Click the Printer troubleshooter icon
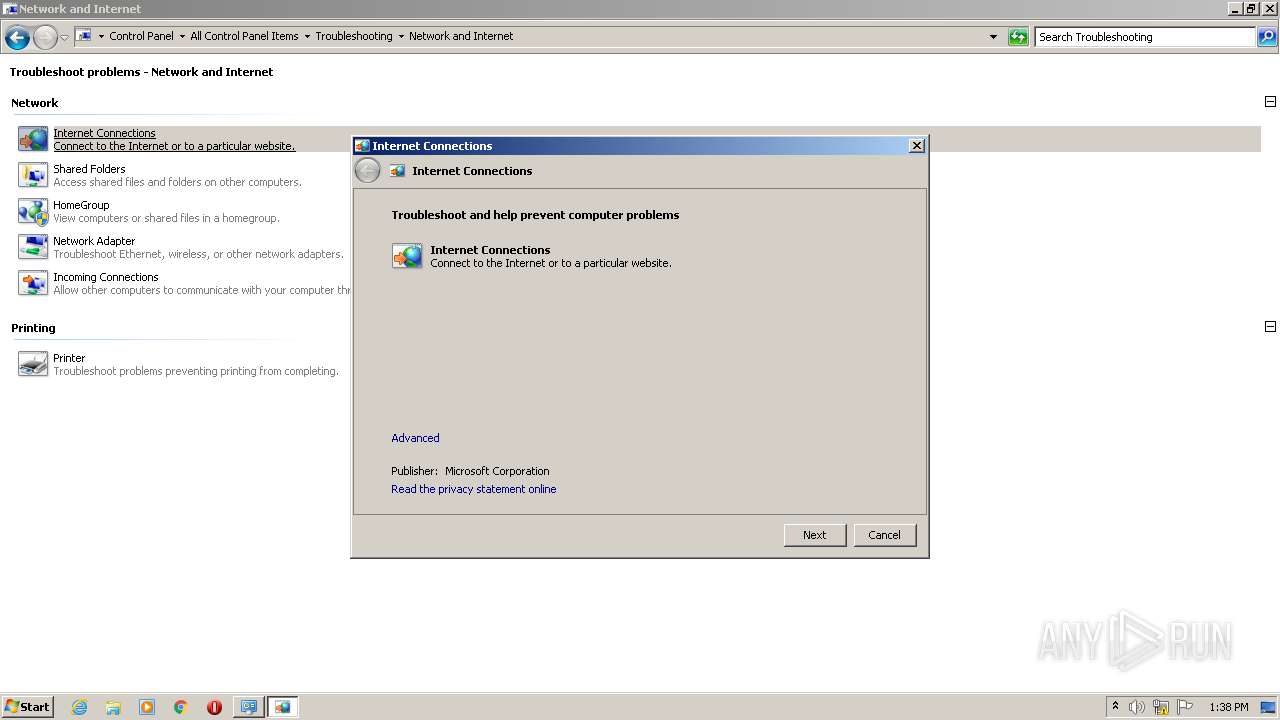The width and height of the screenshot is (1280, 720). (x=33, y=364)
